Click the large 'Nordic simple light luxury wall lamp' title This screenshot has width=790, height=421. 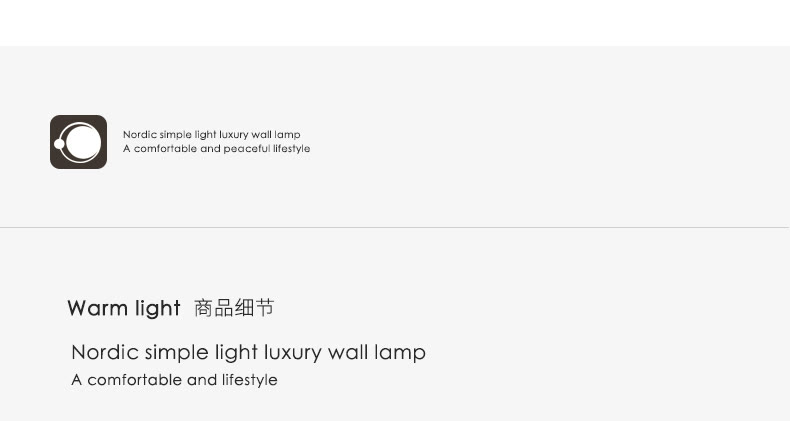point(248,353)
